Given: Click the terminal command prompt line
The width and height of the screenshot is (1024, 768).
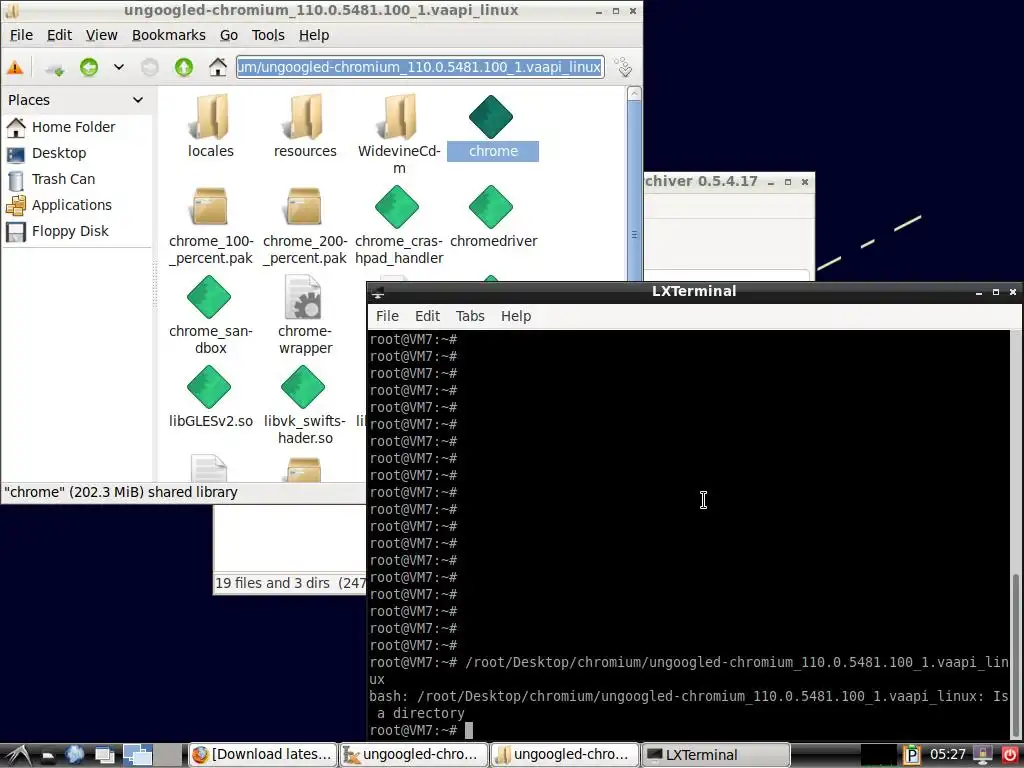Looking at the screenshot, I should (x=689, y=730).
